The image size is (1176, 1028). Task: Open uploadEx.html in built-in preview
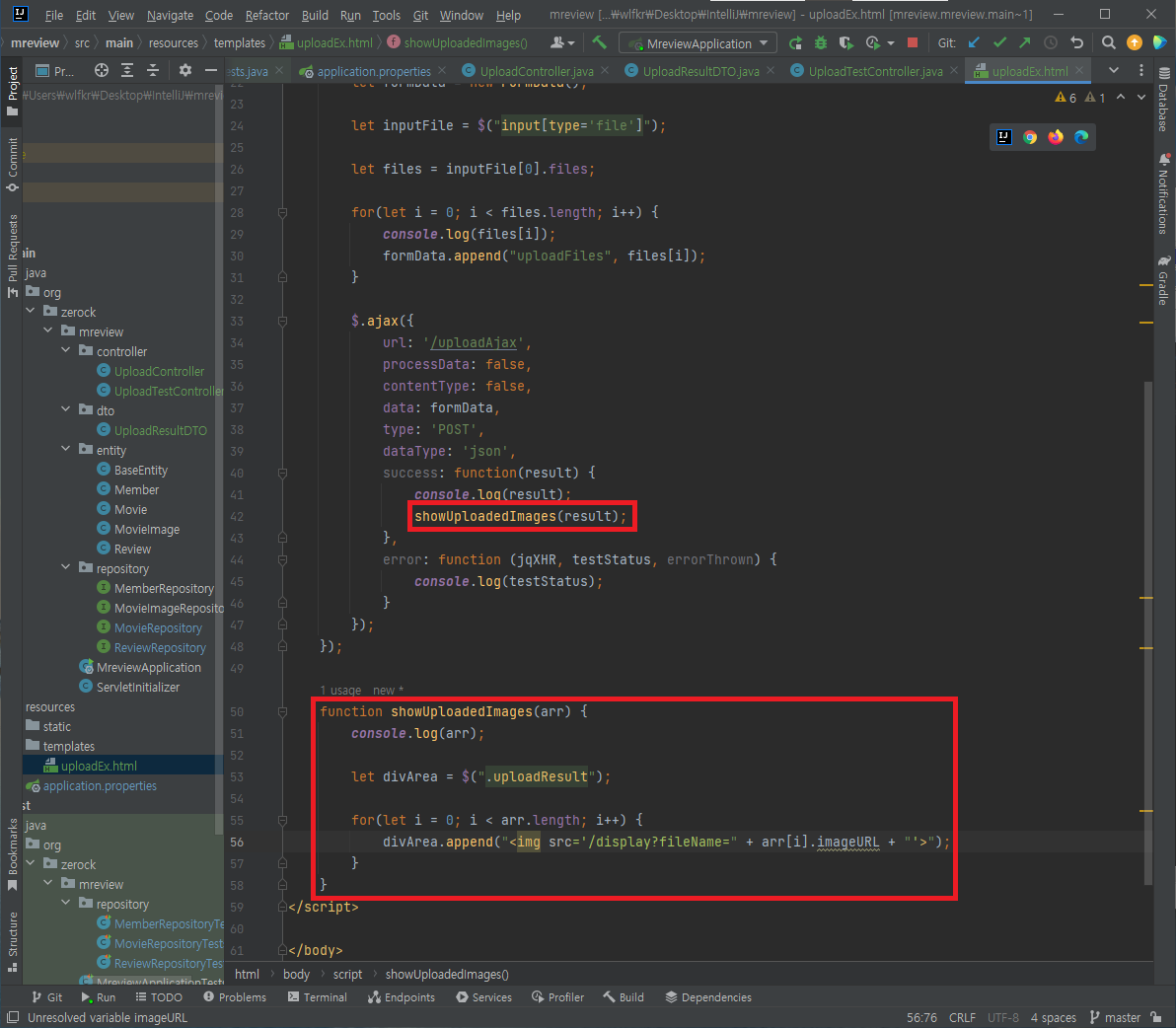(1004, 136)
